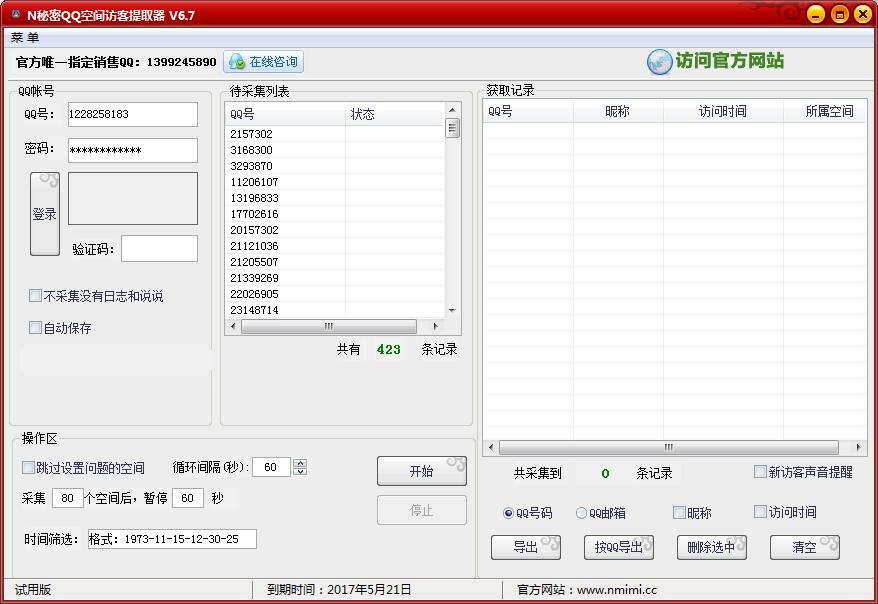This screenshot has width=878, height=604.
Task: Open the 菜单 menu
Action: [x=25, y=38]
